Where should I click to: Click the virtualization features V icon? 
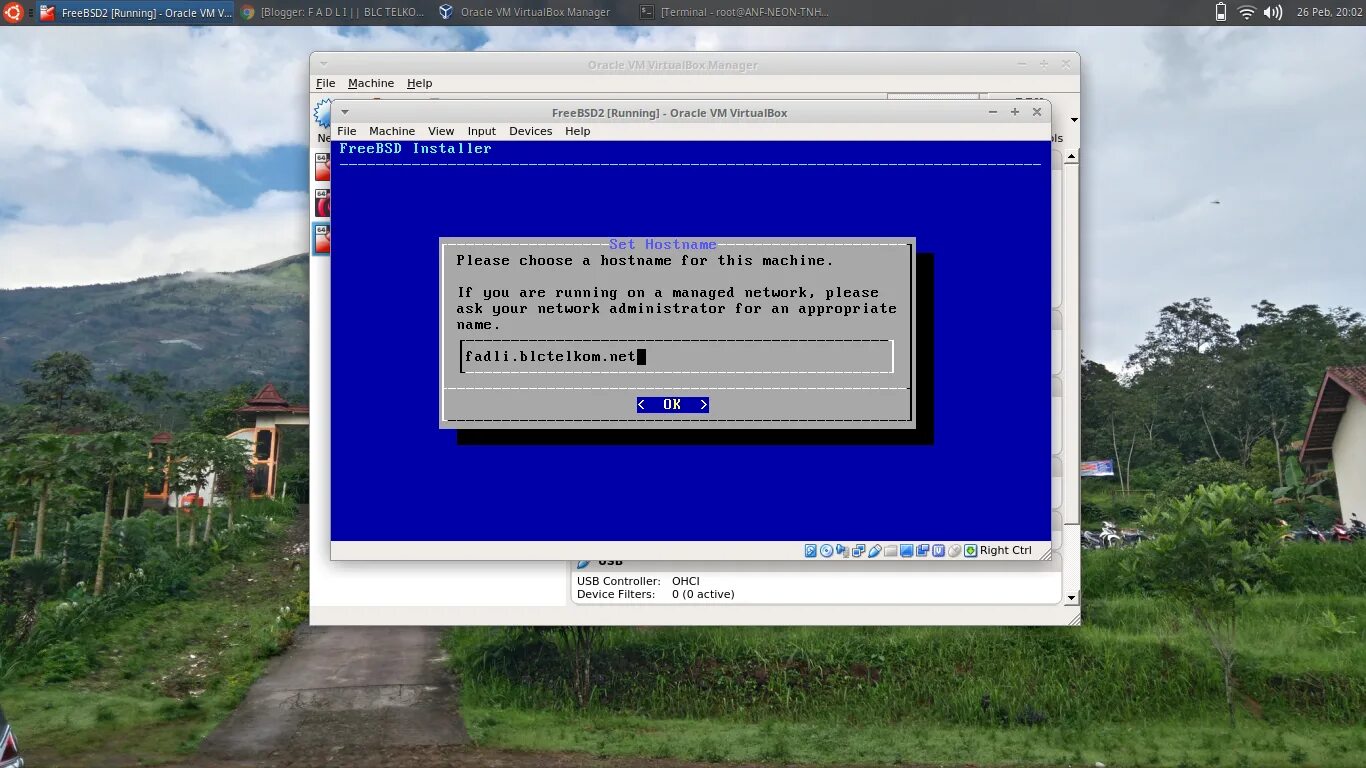click(938, 550)
